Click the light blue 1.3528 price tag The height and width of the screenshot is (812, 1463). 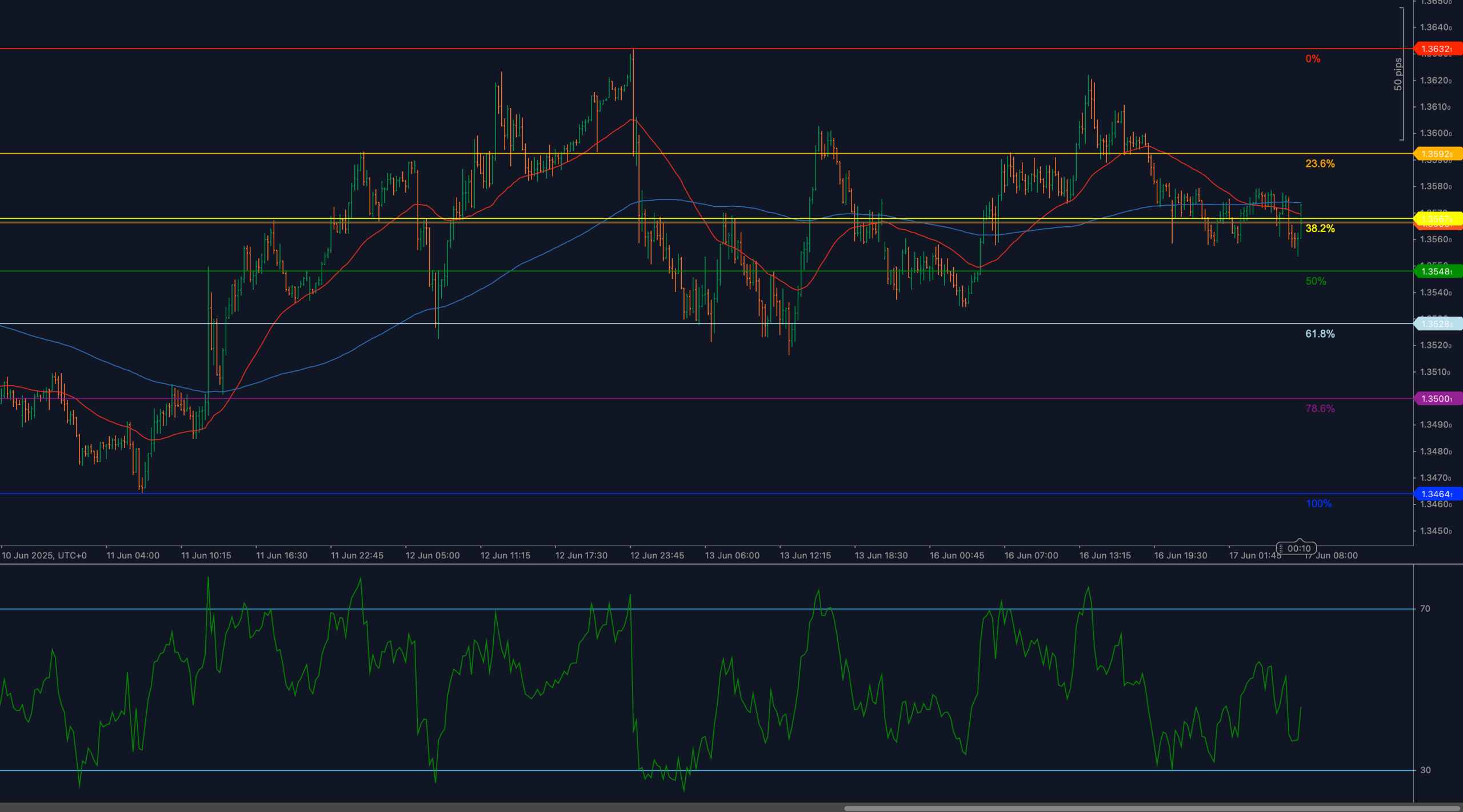(1438, 324)
